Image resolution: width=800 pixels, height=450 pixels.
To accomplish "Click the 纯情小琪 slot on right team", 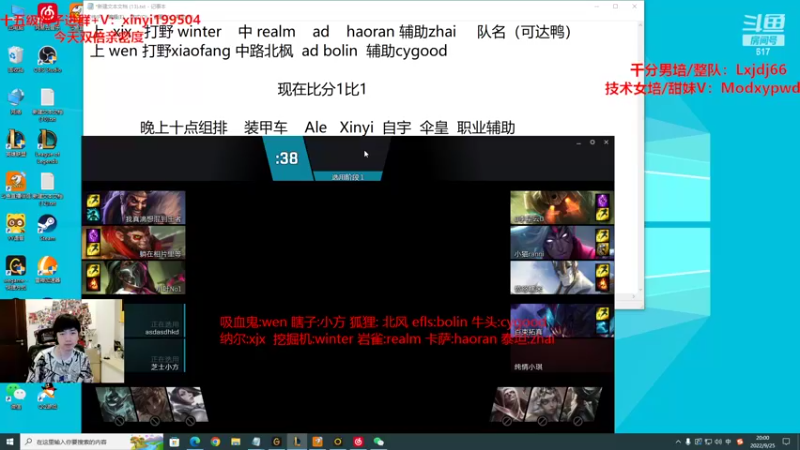I will tap(562, 356).
